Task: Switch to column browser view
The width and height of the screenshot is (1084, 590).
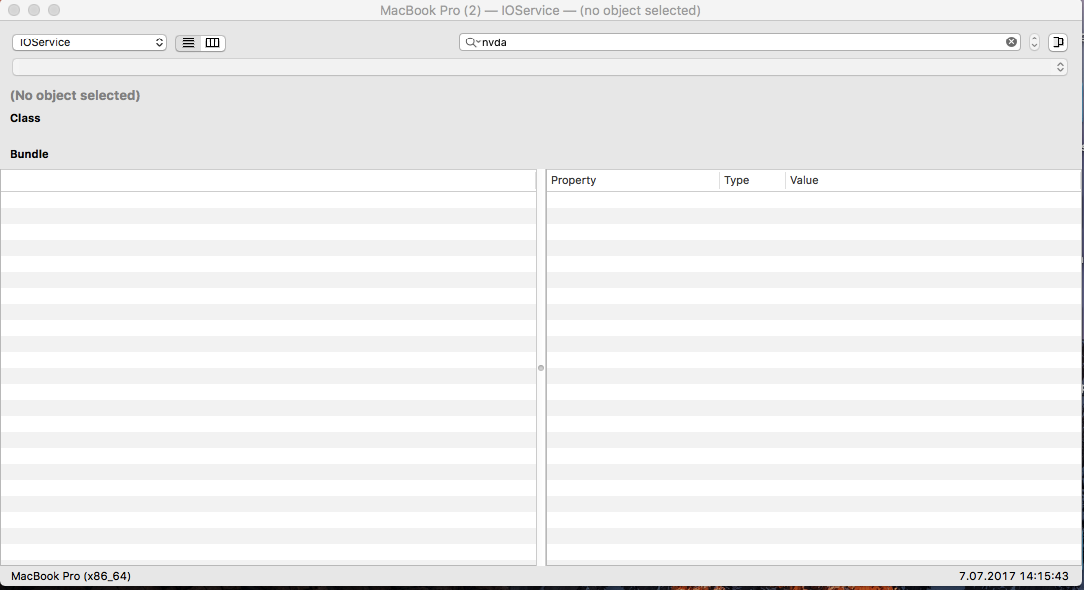Action: tap(213, 43)
